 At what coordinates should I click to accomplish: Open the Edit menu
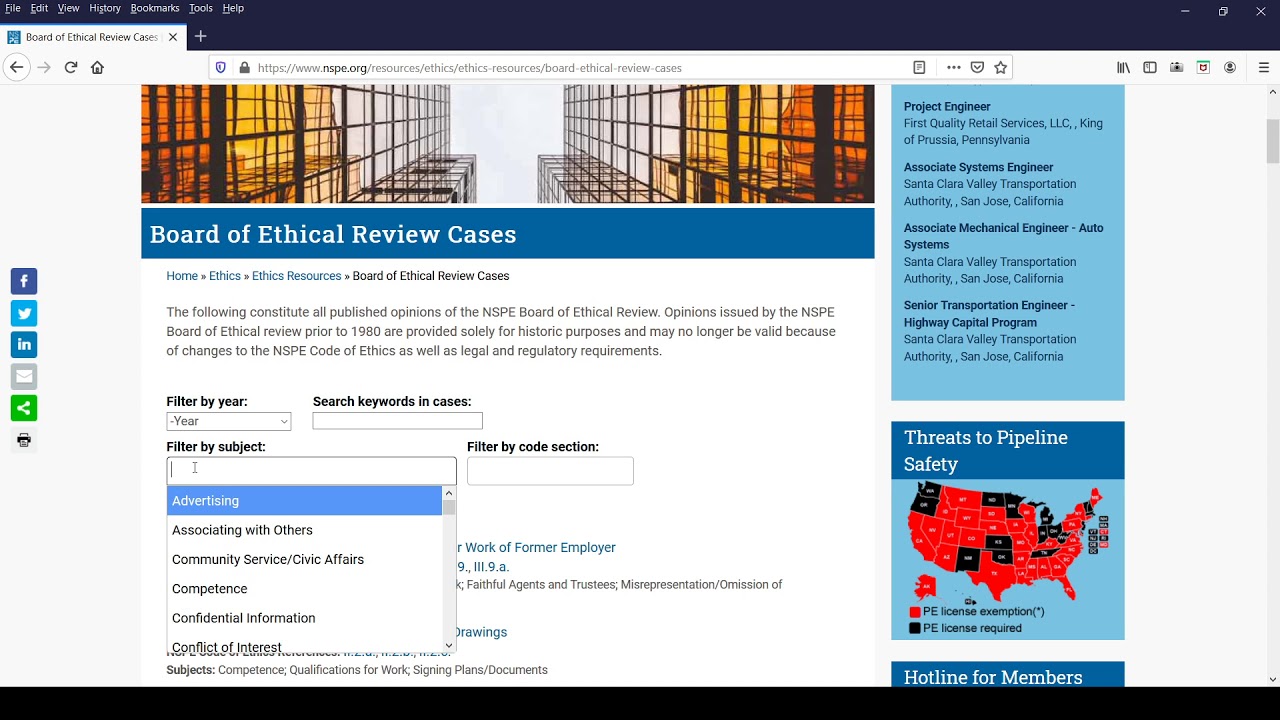coord(39,8)
